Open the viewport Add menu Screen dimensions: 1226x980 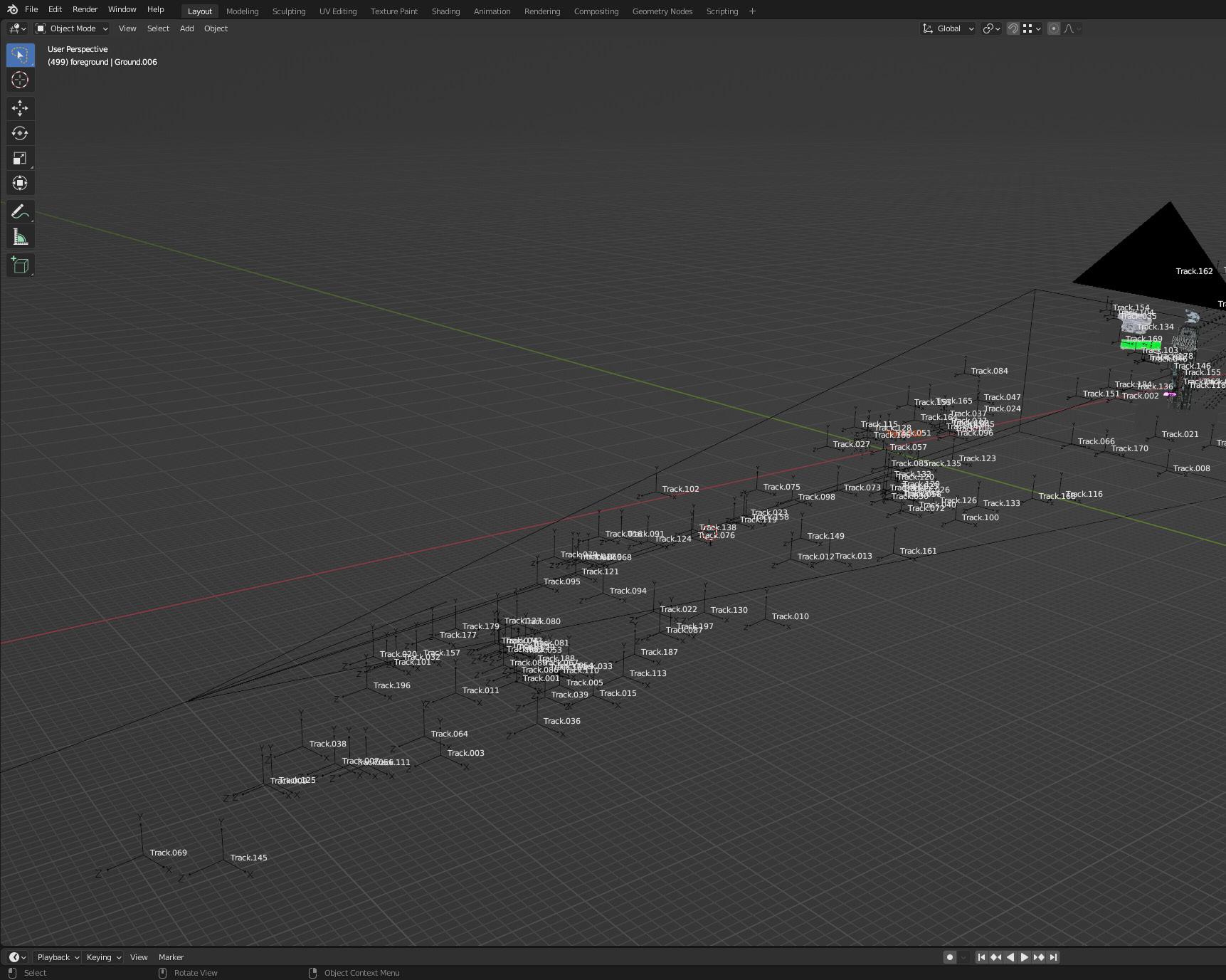186,28
